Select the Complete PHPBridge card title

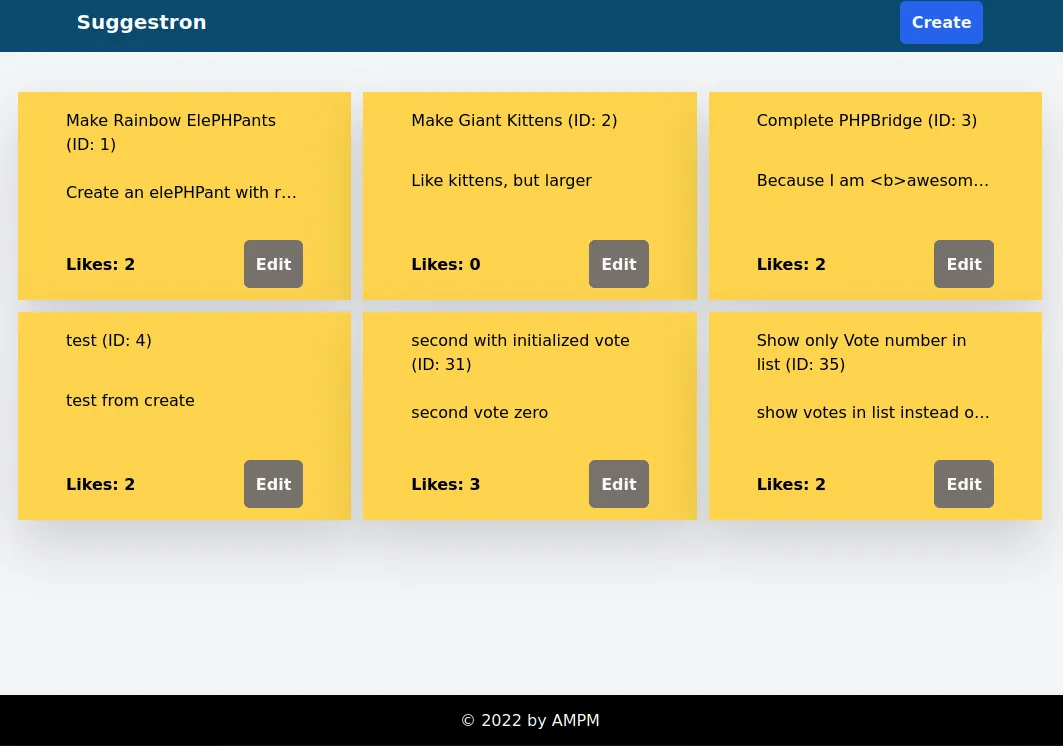coord(866,120)
